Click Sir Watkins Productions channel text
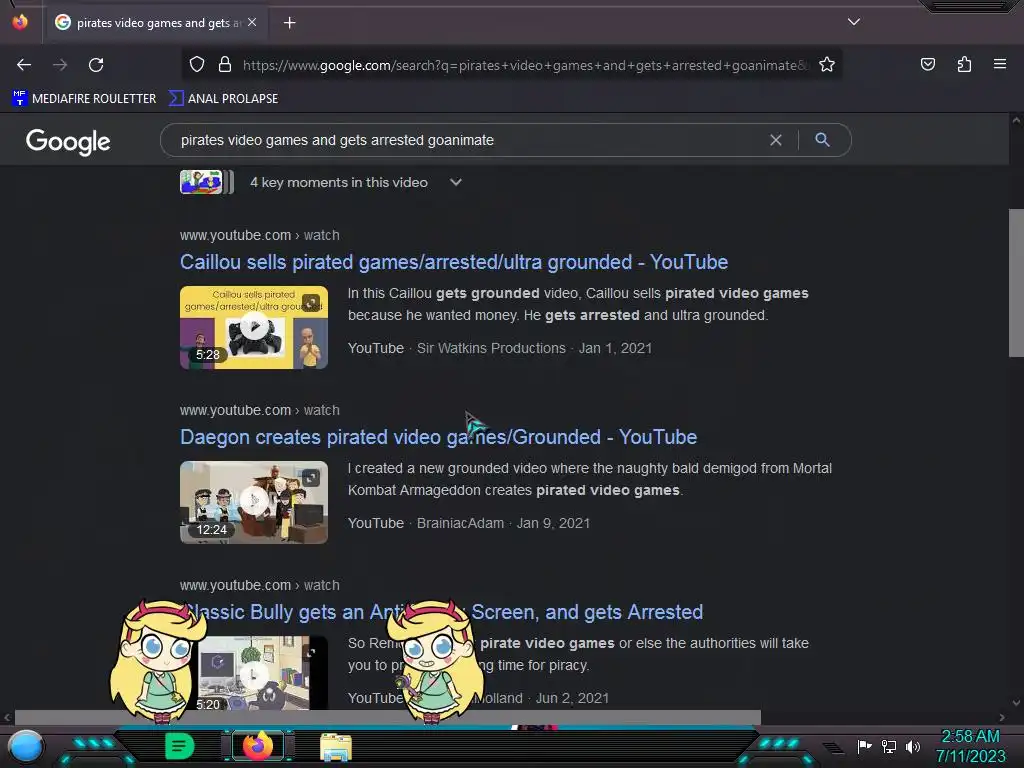 pos(491,348)
